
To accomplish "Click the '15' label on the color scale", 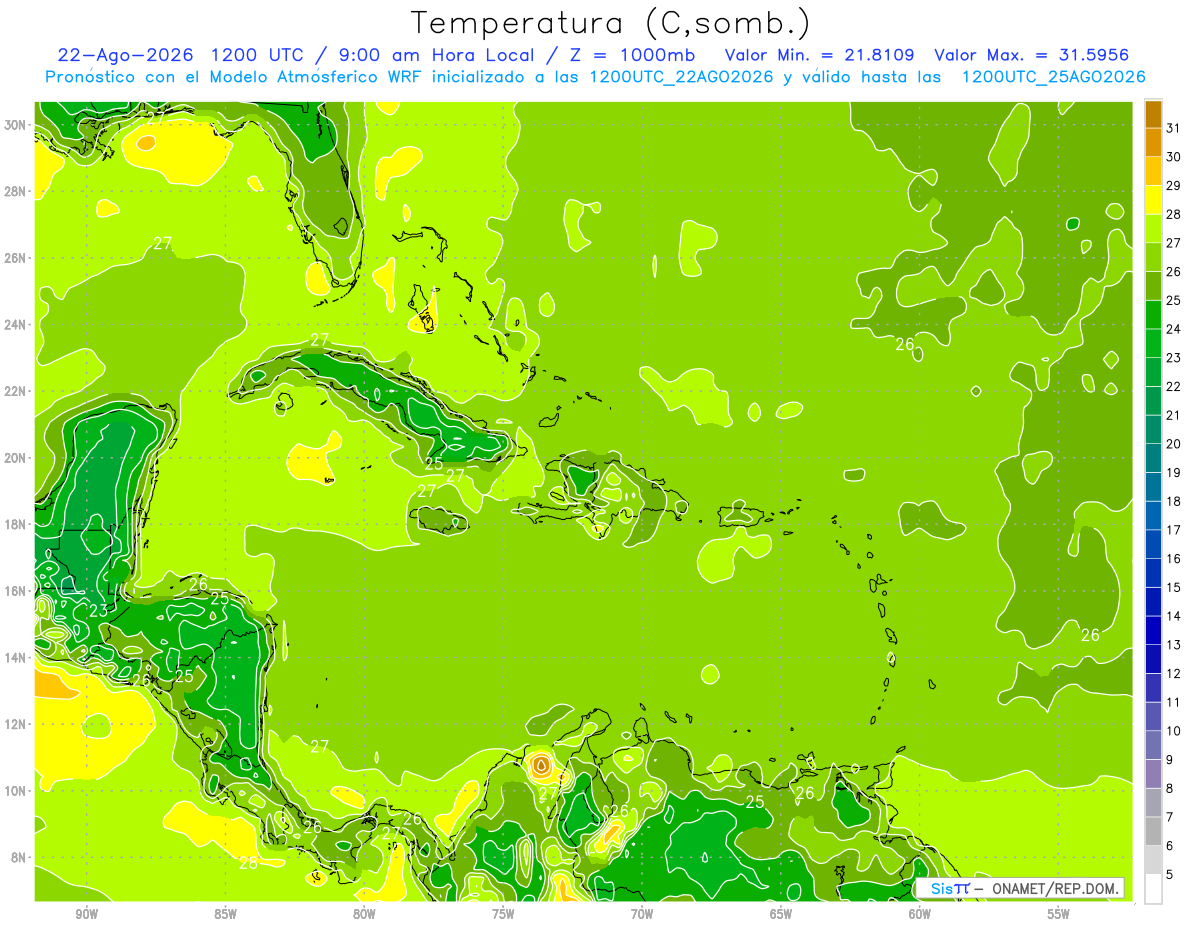I will [x=1174, y=587].
